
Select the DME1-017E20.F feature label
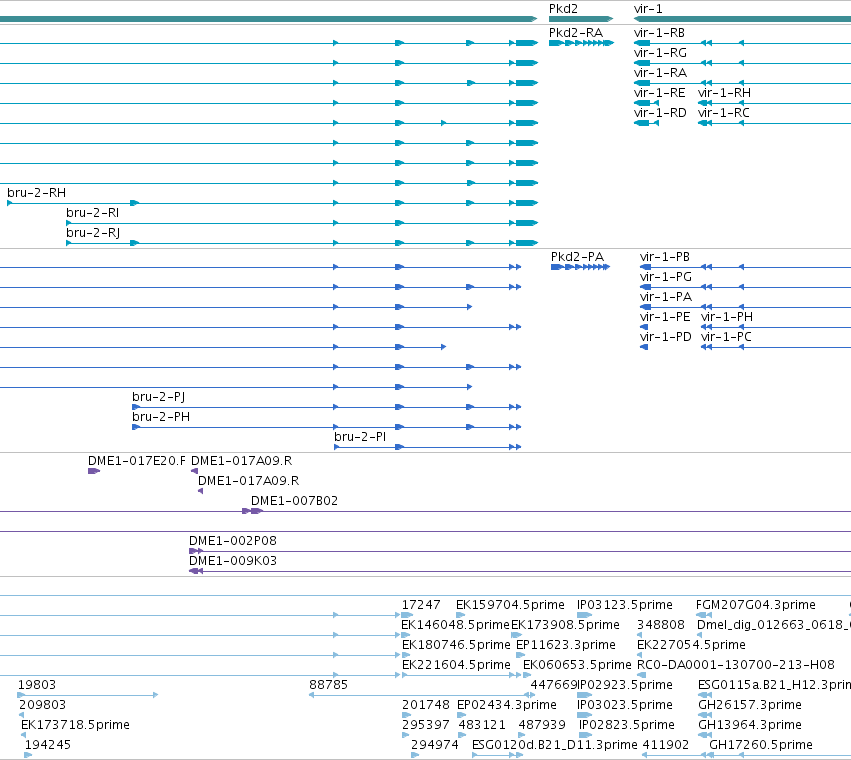[x=137, y=461]
